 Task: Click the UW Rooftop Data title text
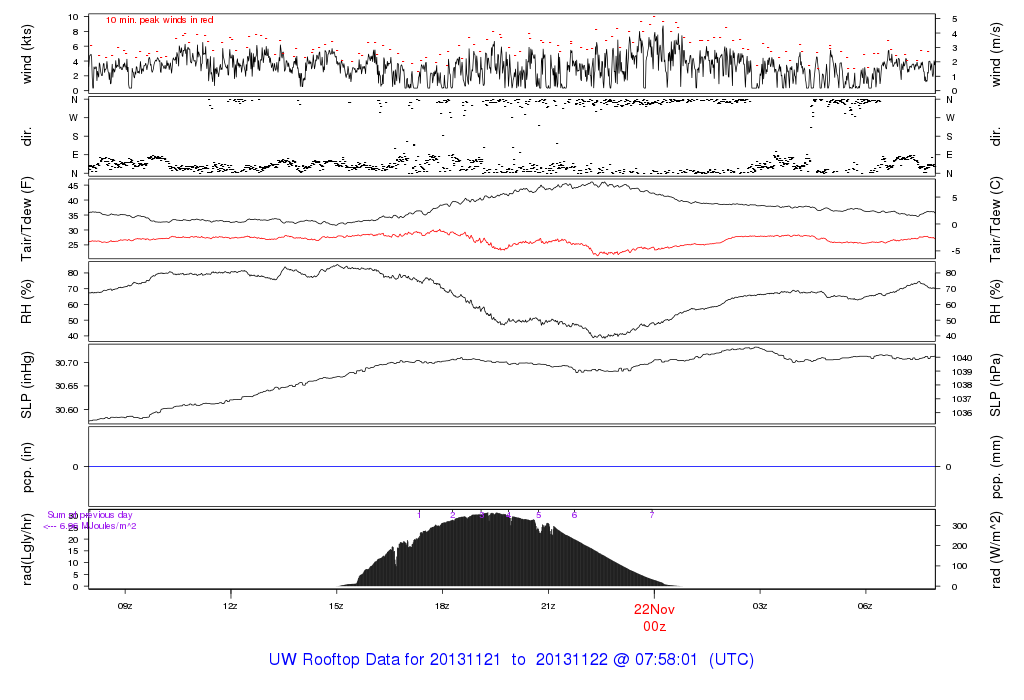click(511, 660)
